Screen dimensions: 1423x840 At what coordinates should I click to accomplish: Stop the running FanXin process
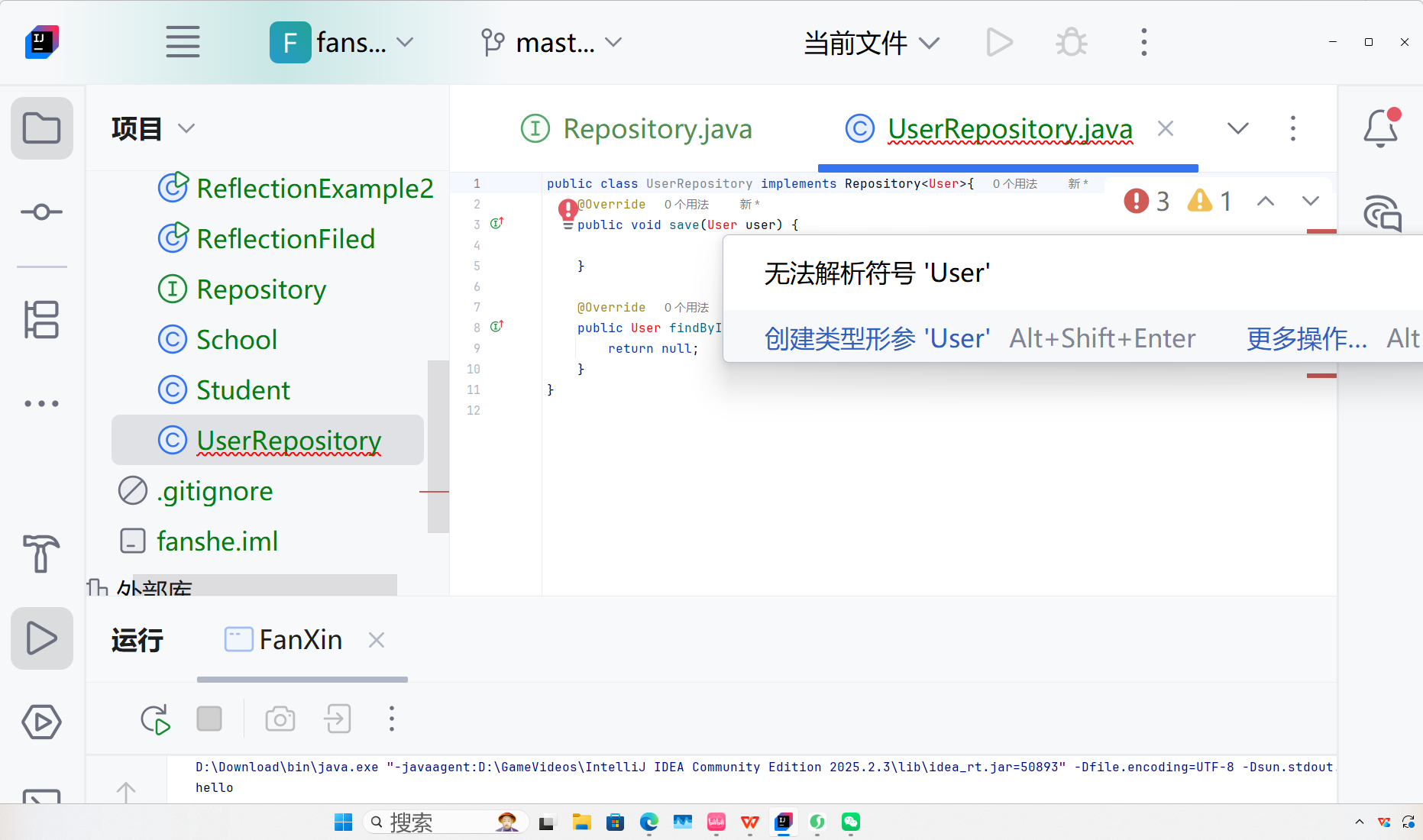209,719
